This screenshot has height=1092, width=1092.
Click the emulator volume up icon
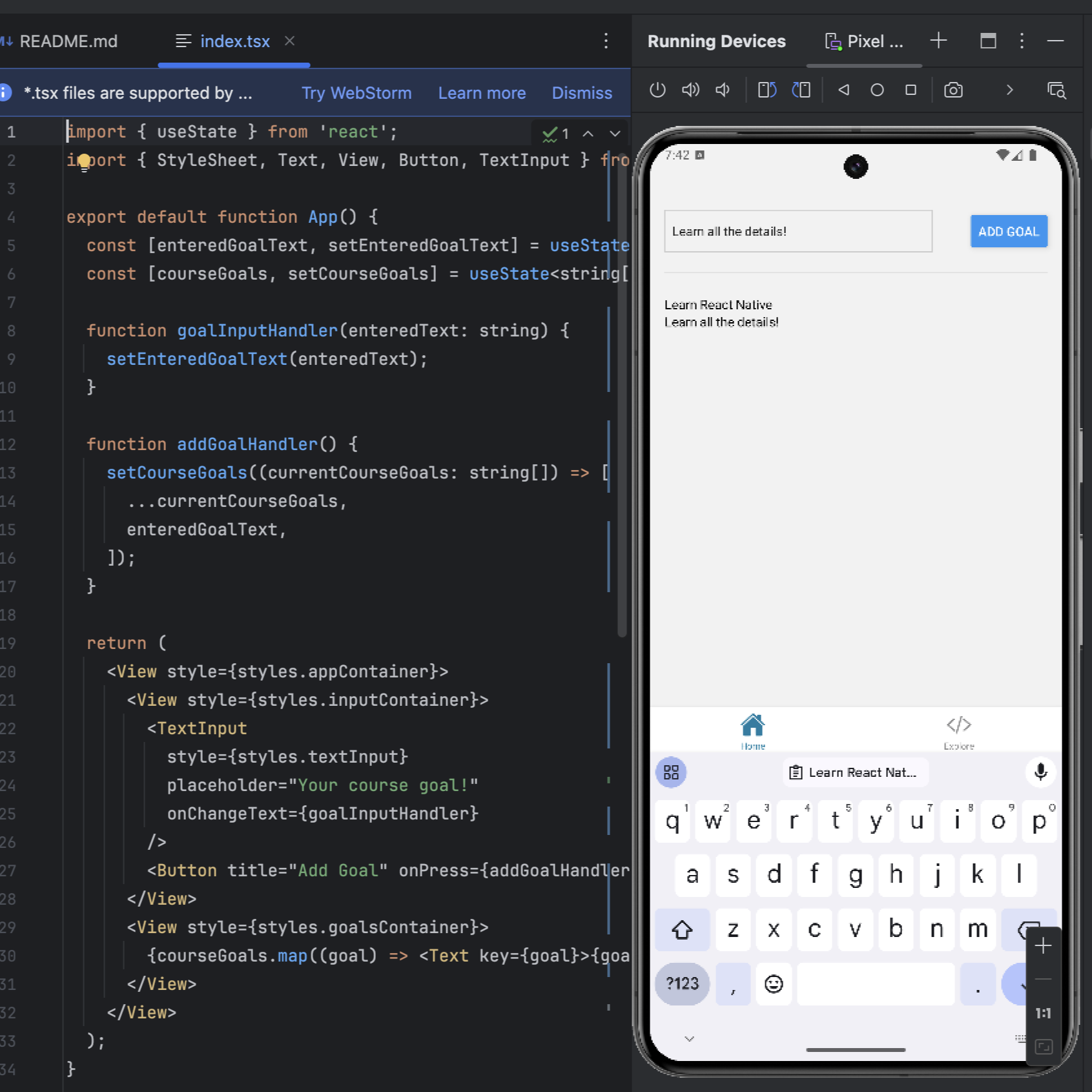pyautogui.click(x=690, y=90)
